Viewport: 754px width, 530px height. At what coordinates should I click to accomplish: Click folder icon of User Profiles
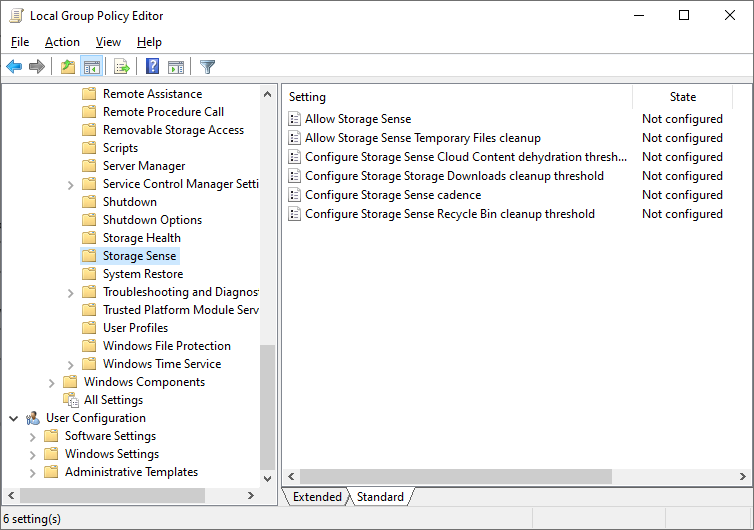[x=89, y=328]
